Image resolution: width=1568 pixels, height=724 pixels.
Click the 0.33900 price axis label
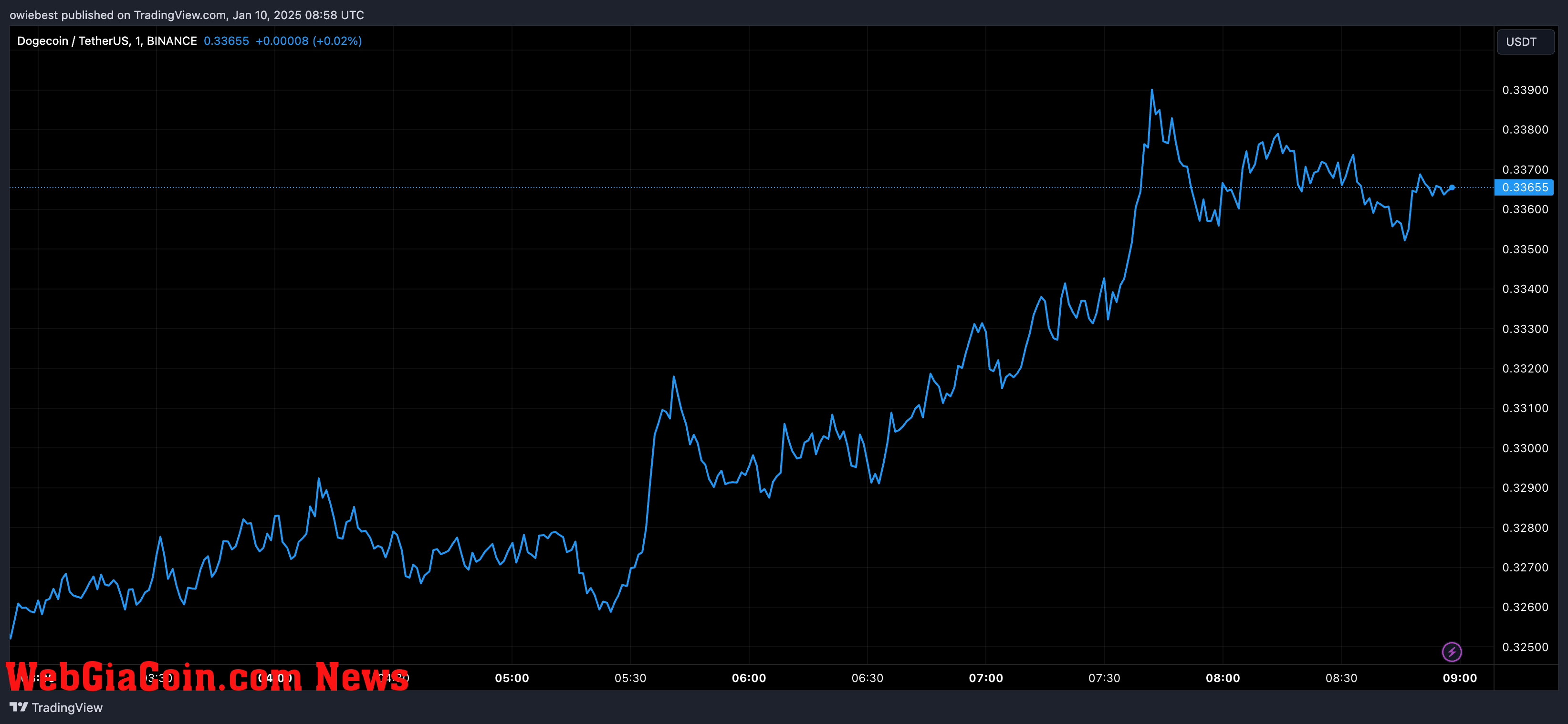point(1526,90)
